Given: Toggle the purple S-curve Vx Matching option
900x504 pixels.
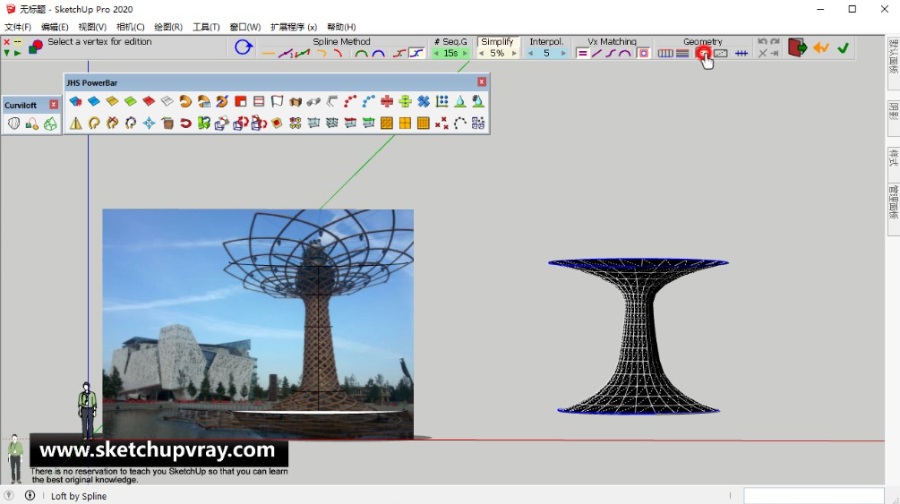Looking at the screenshot, I should click(611, 53).
